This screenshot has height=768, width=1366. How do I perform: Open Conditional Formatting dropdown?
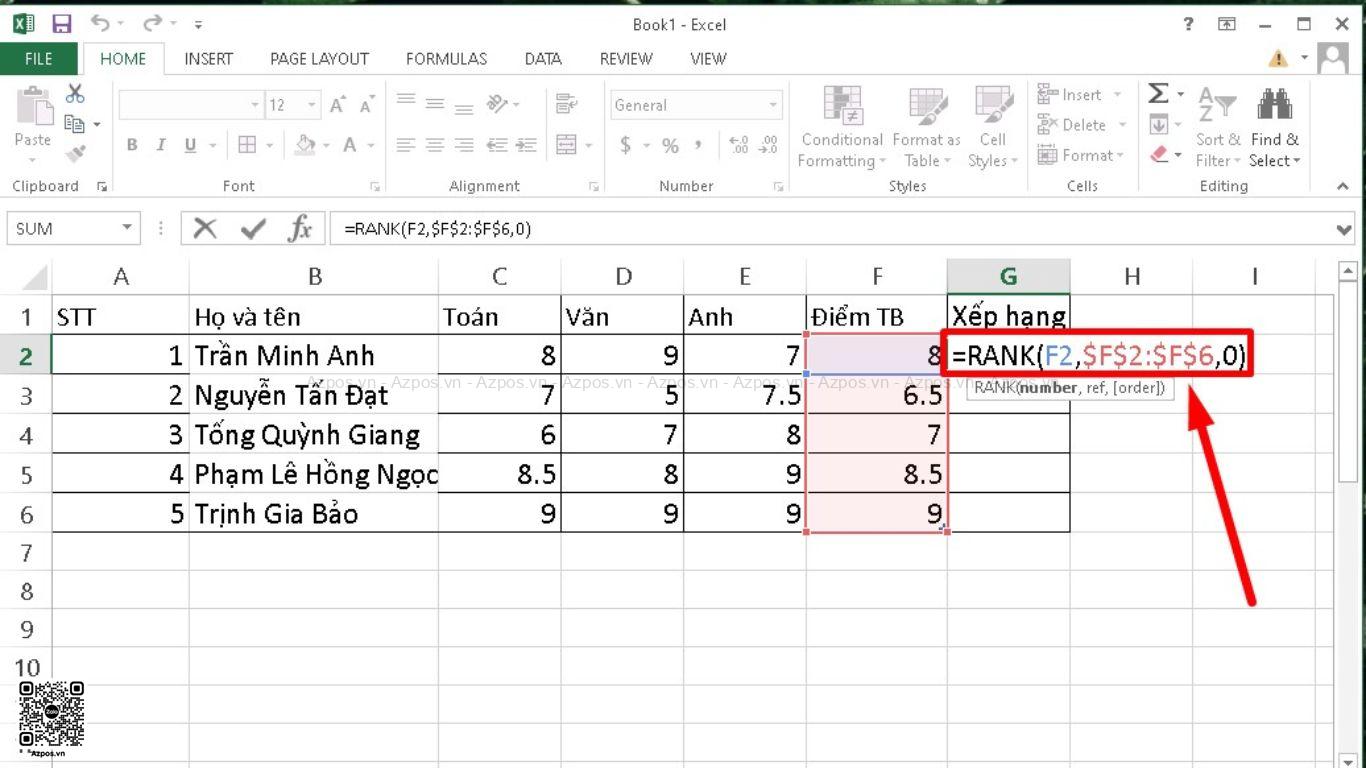pos(842,127)
